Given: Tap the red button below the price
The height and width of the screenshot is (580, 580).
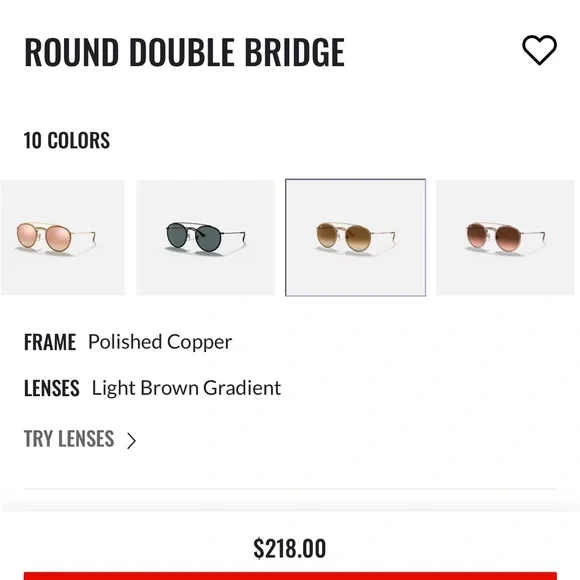Looking at the screenshot, I should click(290, 576).
